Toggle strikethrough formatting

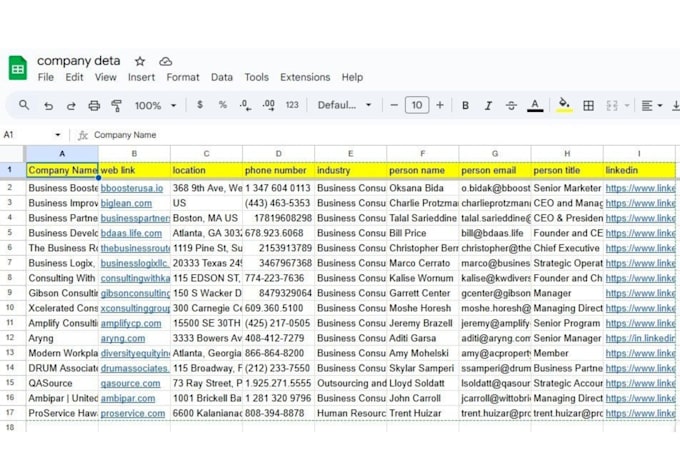point(511,105)
